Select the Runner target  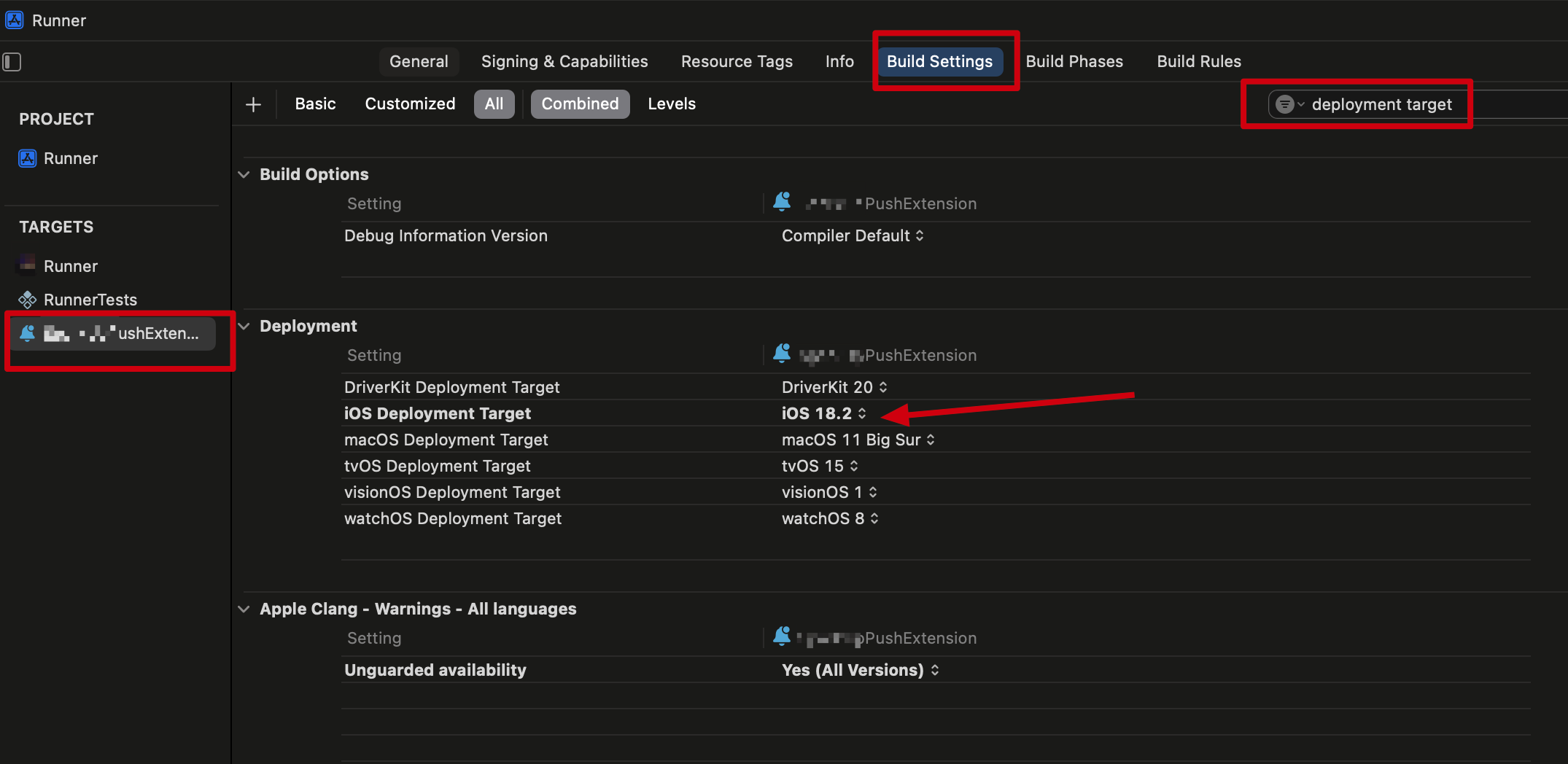click(x=70, y=266)
